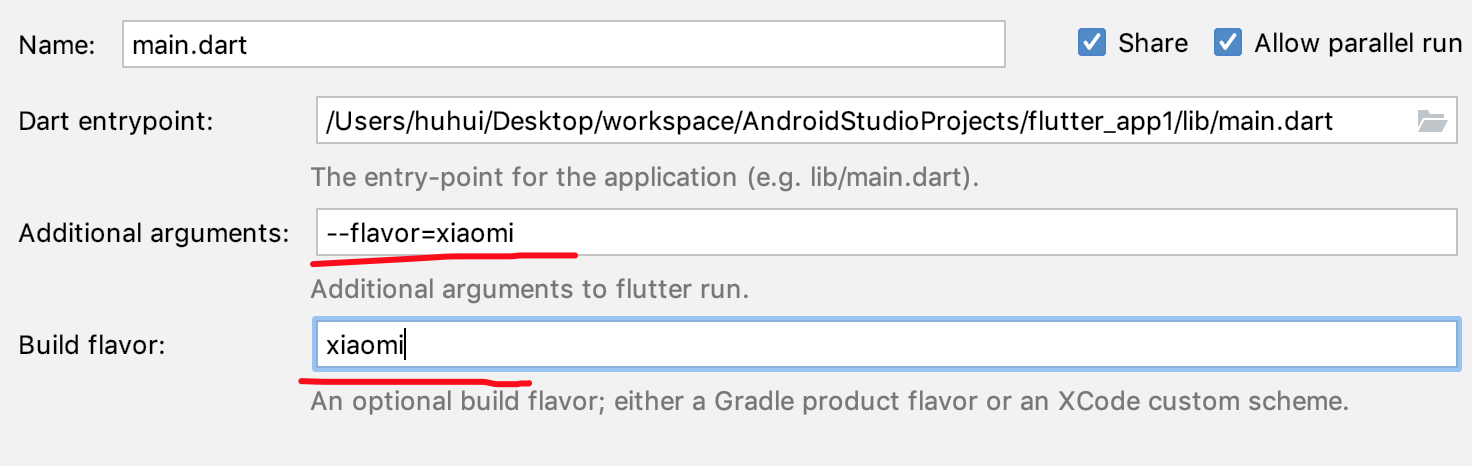Viewport: 1472px width, 466px height.
Task: Place cursor on "--flavor=xiaomi" argument text
Action: tap(420, 233)
